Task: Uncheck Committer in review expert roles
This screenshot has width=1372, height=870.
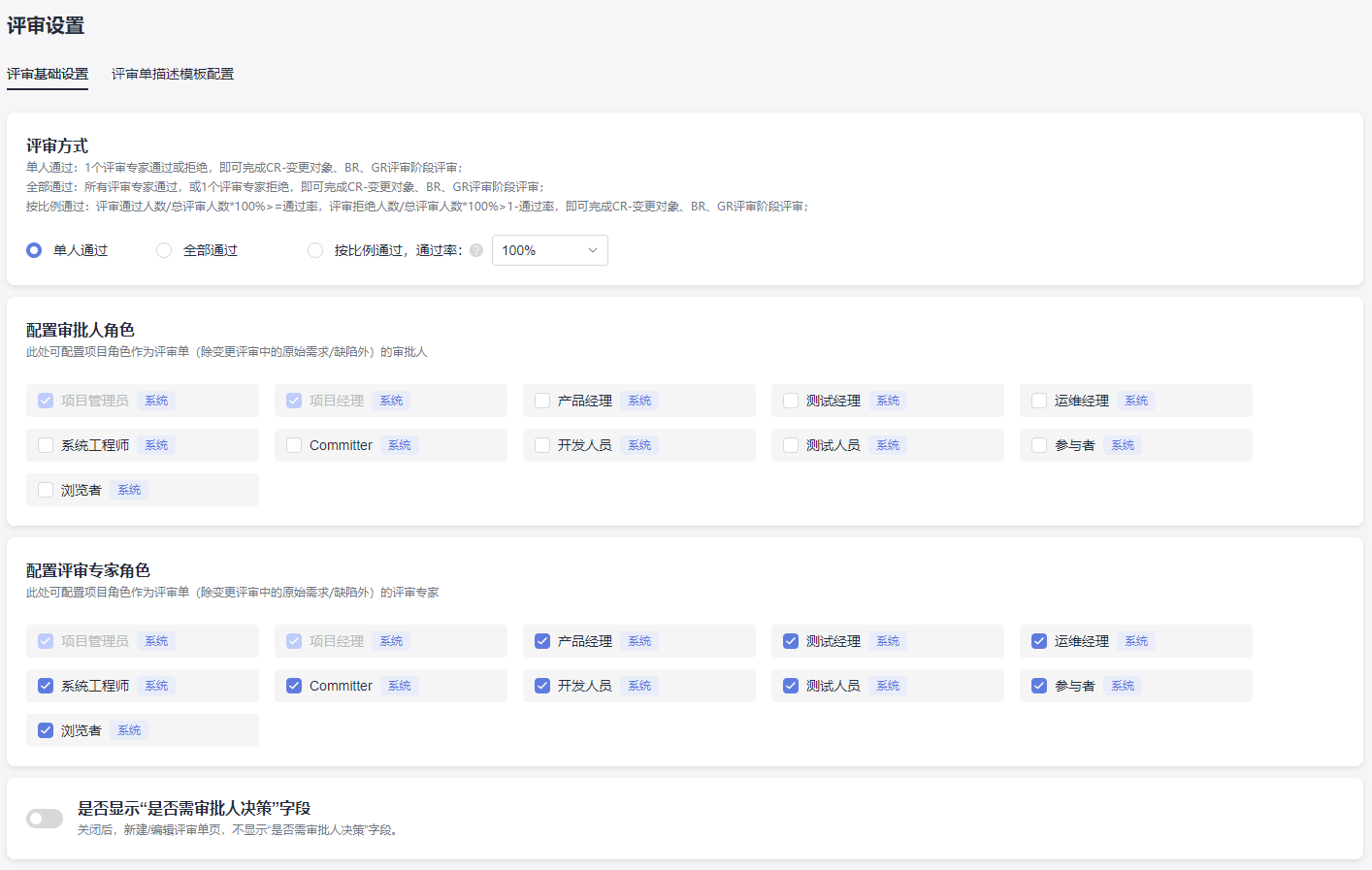Action: pyautogui.click(x=294, y=686)
